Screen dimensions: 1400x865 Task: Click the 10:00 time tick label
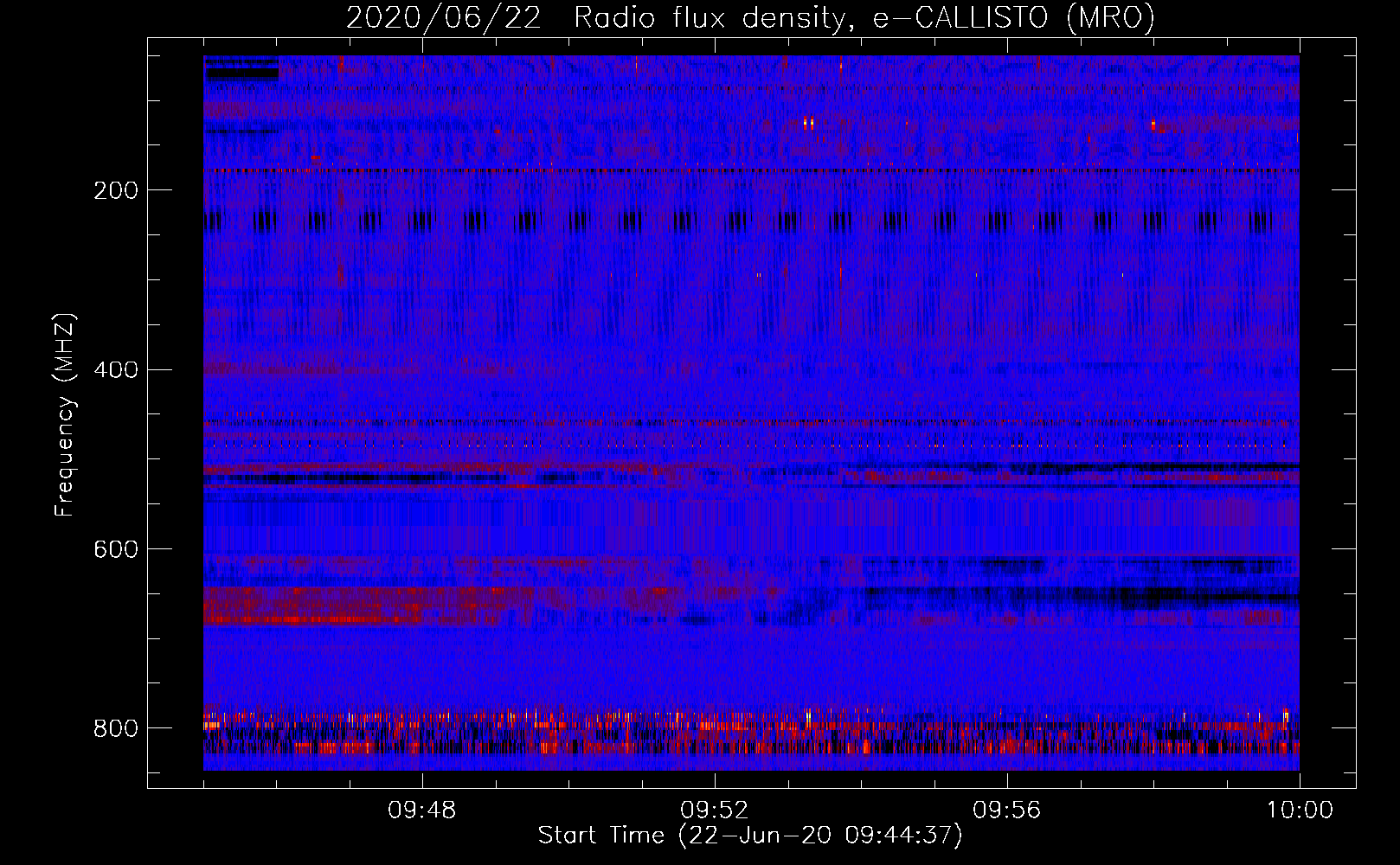1300,811
